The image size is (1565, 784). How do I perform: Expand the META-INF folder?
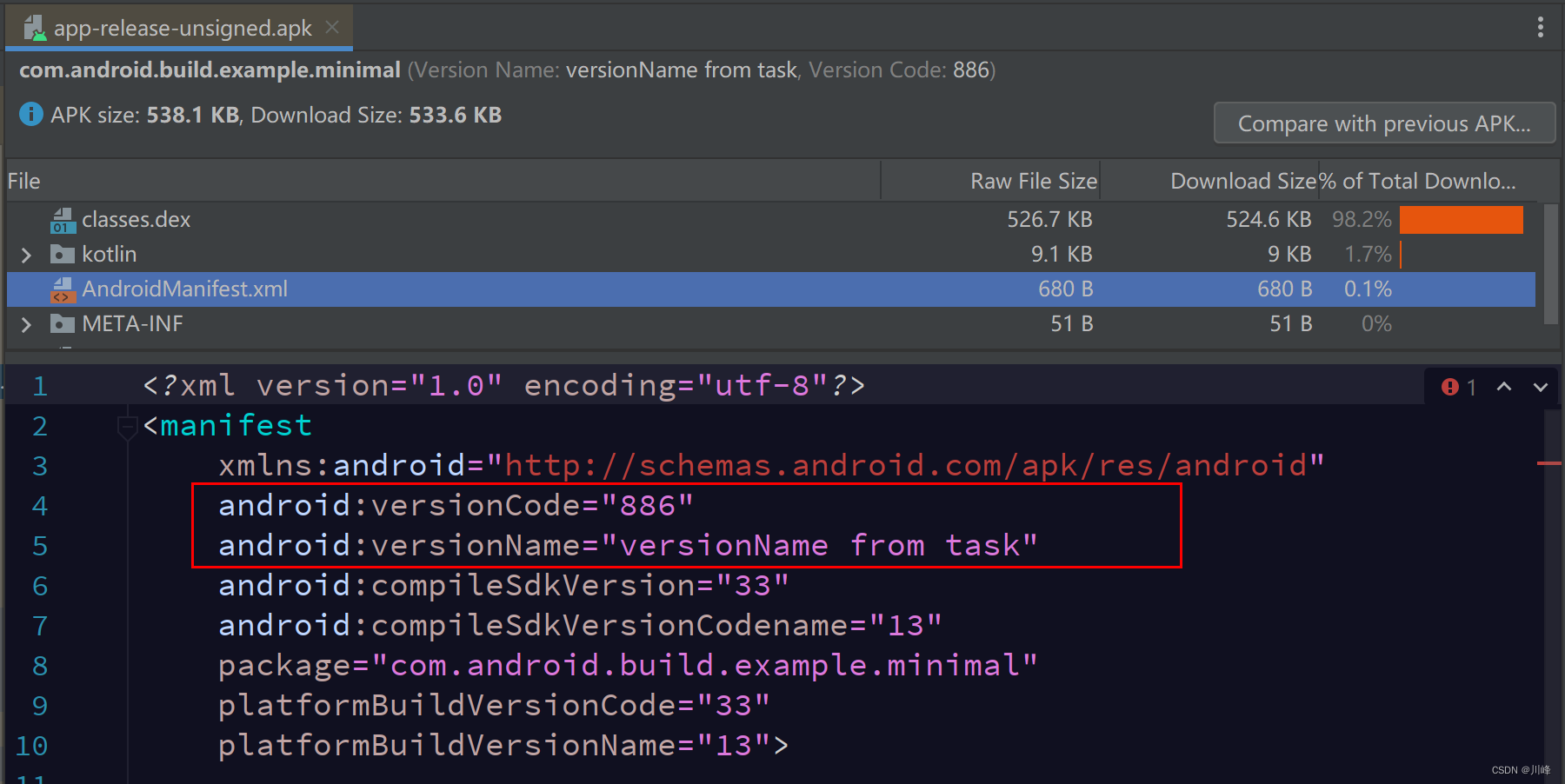tap(25, 323)
